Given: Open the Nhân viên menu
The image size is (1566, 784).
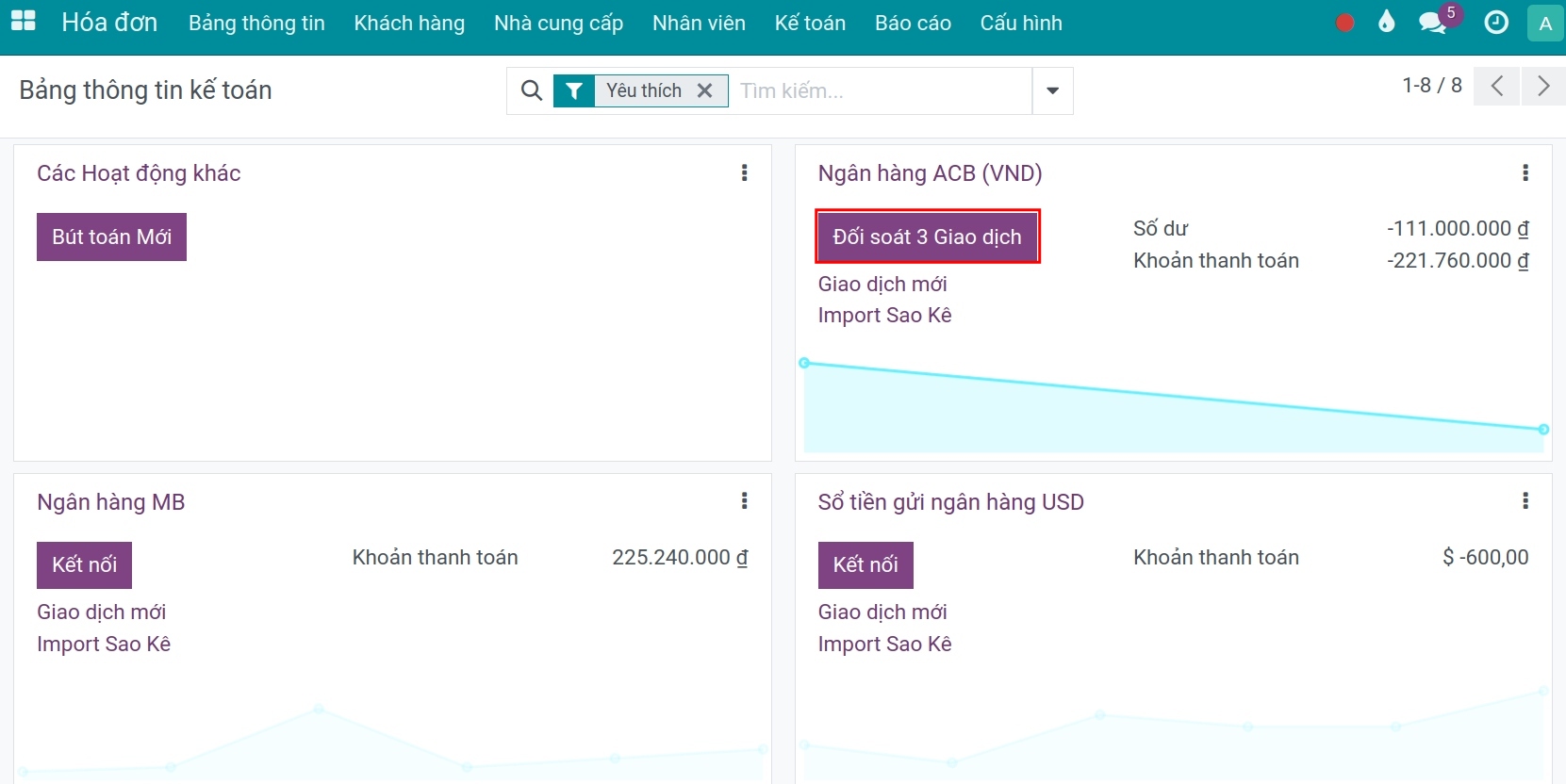Looking at the screenshot, I should [699, 23].
